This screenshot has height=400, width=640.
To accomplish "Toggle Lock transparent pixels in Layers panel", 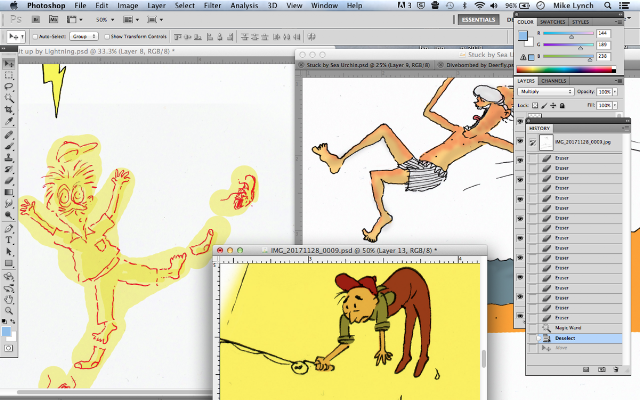I will 535,105.
